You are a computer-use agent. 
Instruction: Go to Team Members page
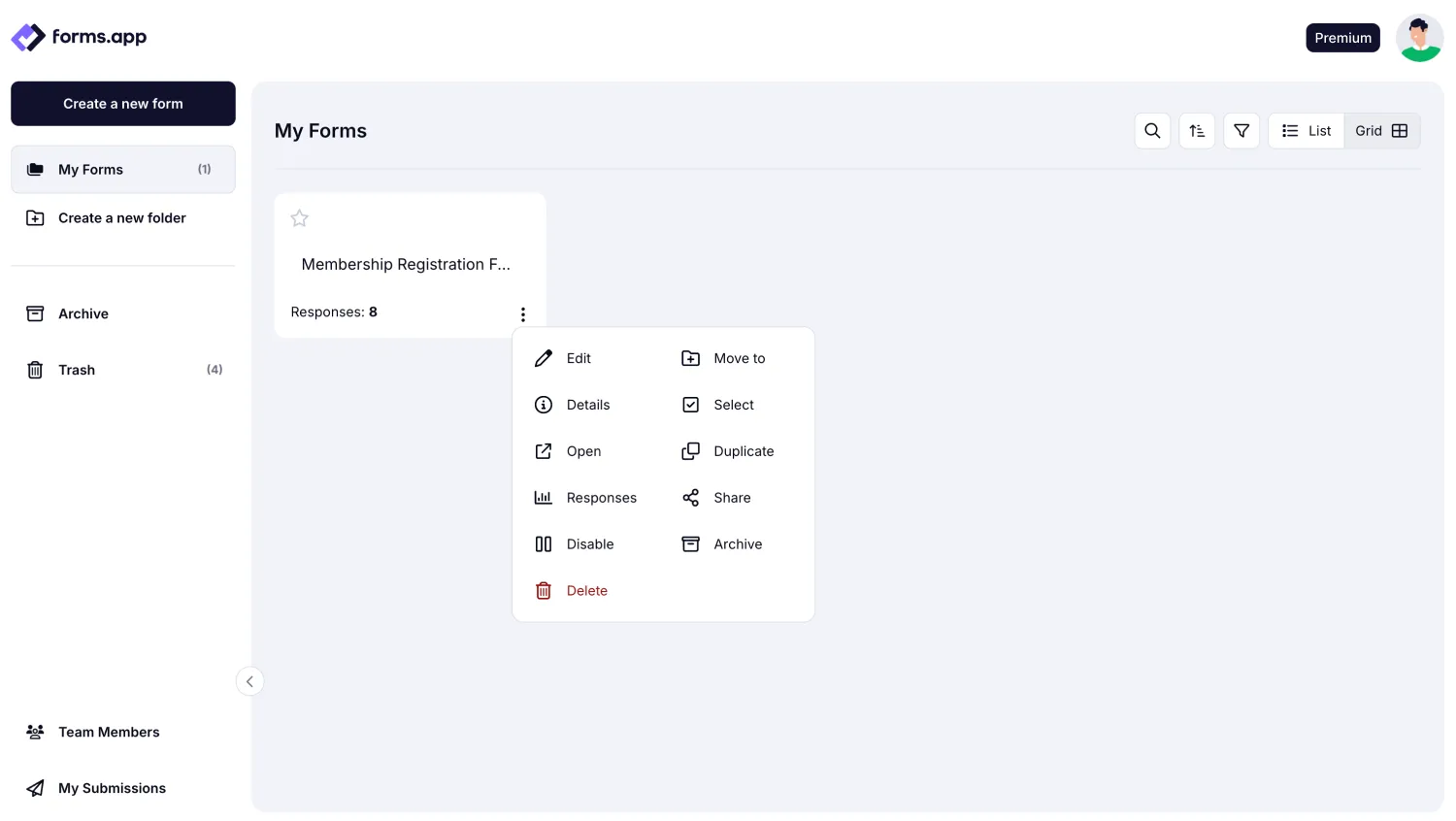108,732
